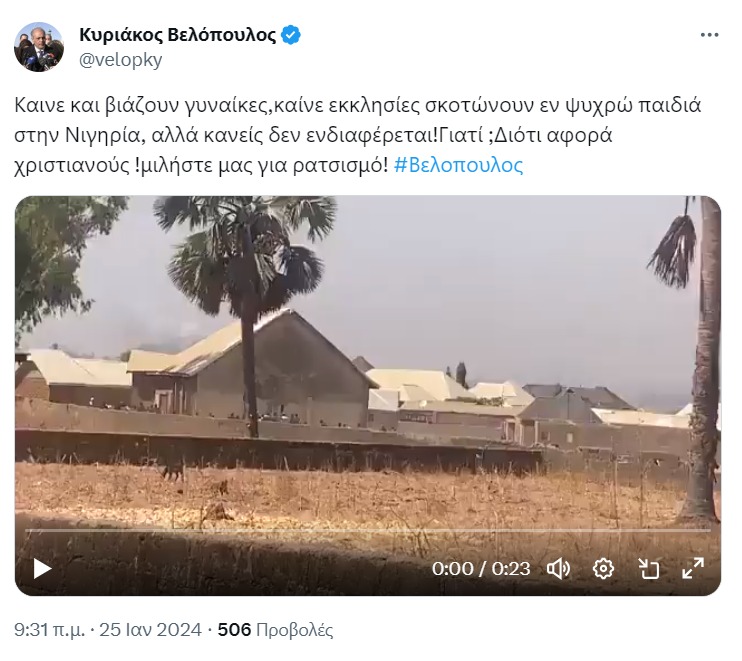Expand video to fullscreen

point(693,568)
